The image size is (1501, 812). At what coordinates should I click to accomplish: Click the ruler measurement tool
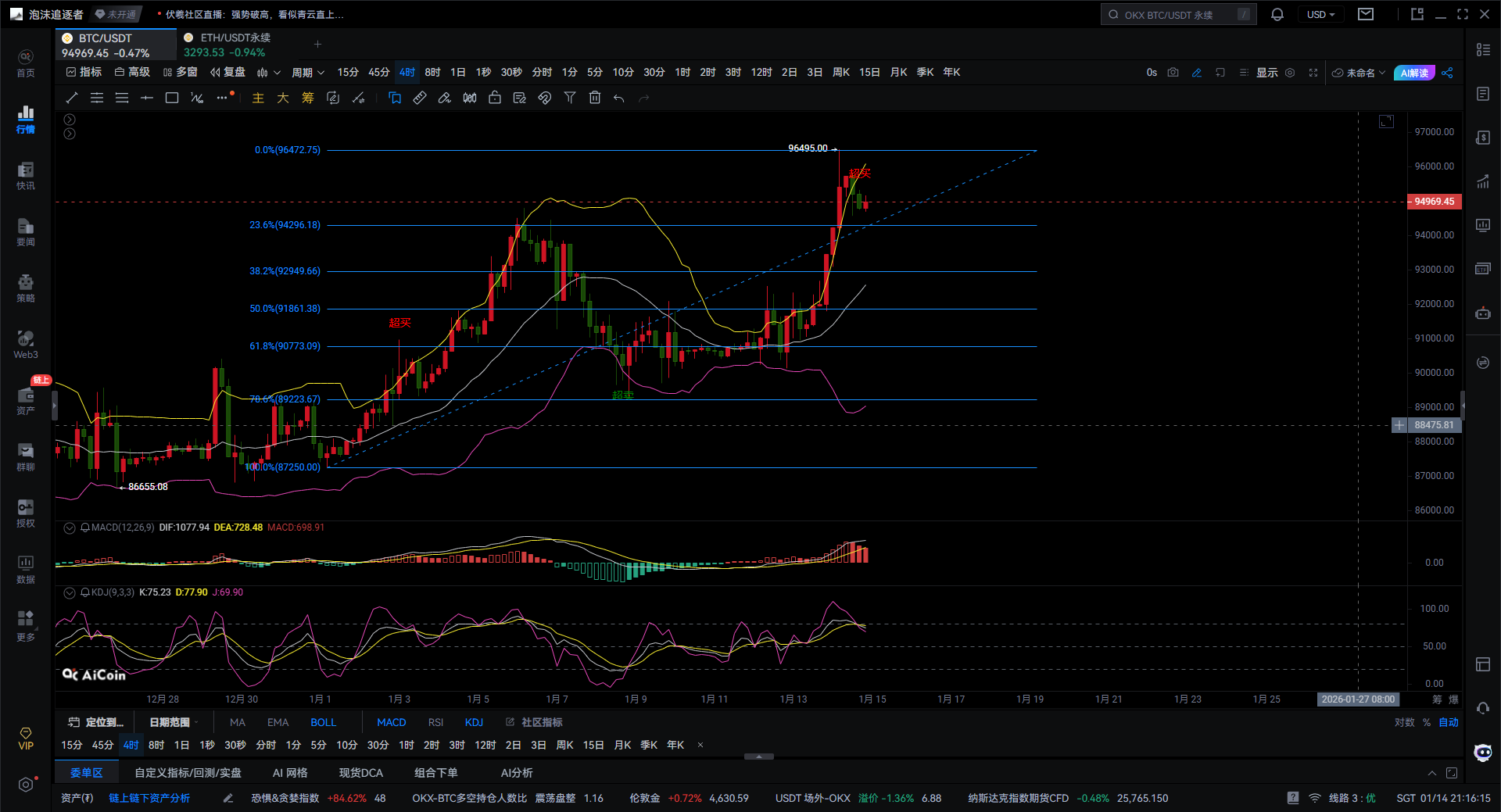tap(420, 98)
